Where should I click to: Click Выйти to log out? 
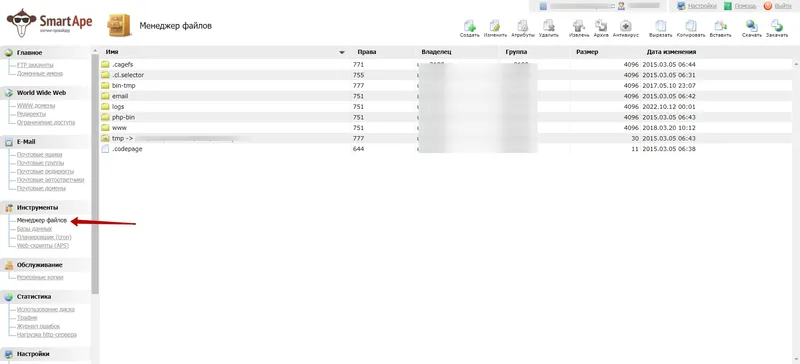tap(783, 6)
